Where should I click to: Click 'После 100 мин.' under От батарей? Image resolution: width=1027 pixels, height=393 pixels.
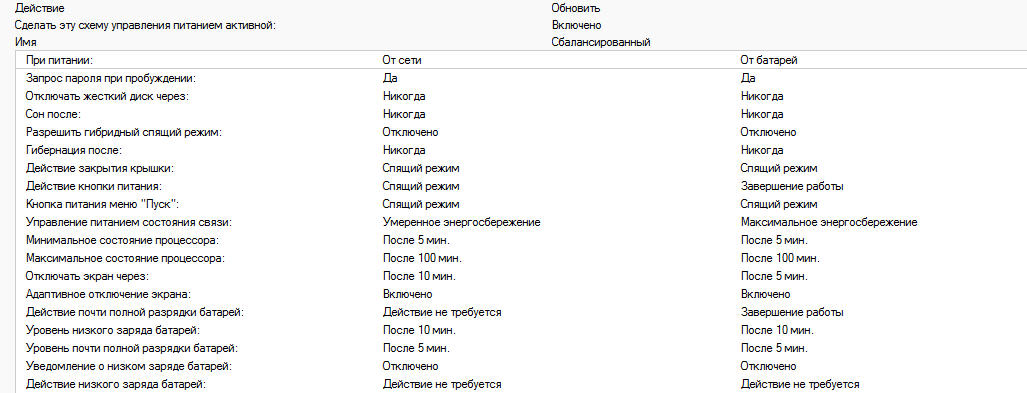(x=780, y=258)
